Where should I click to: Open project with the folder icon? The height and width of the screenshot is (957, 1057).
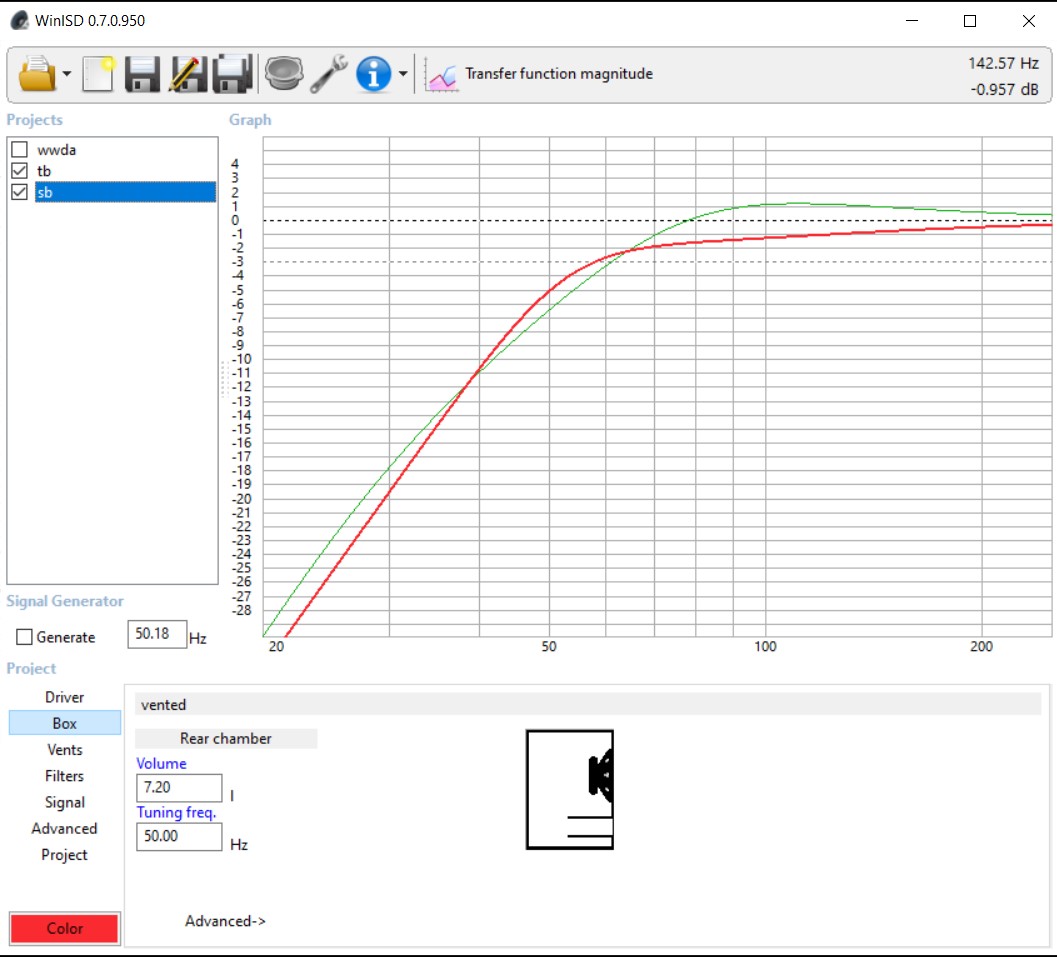tap(38, 73)
